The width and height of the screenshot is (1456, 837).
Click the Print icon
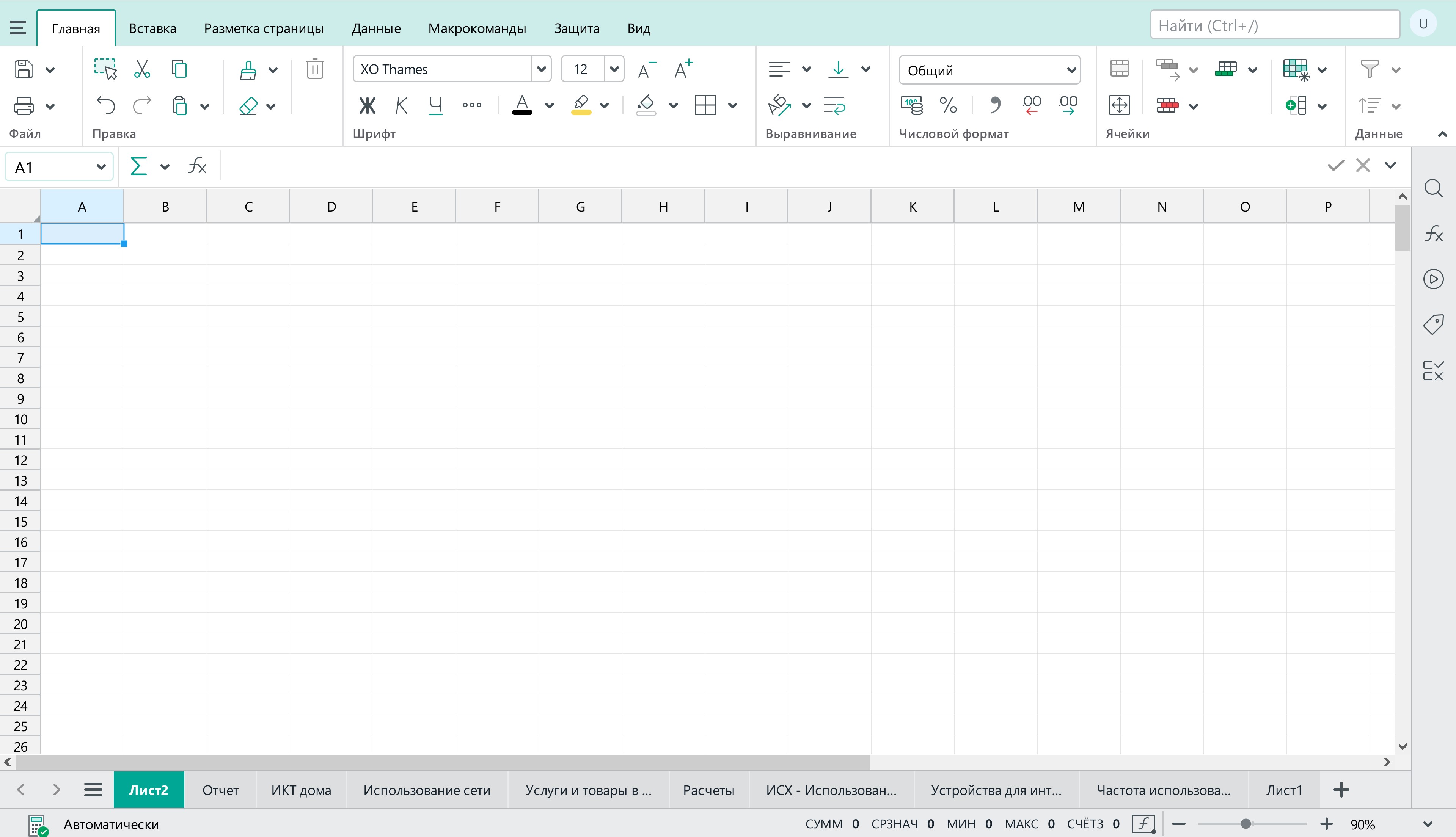[24, 106]
